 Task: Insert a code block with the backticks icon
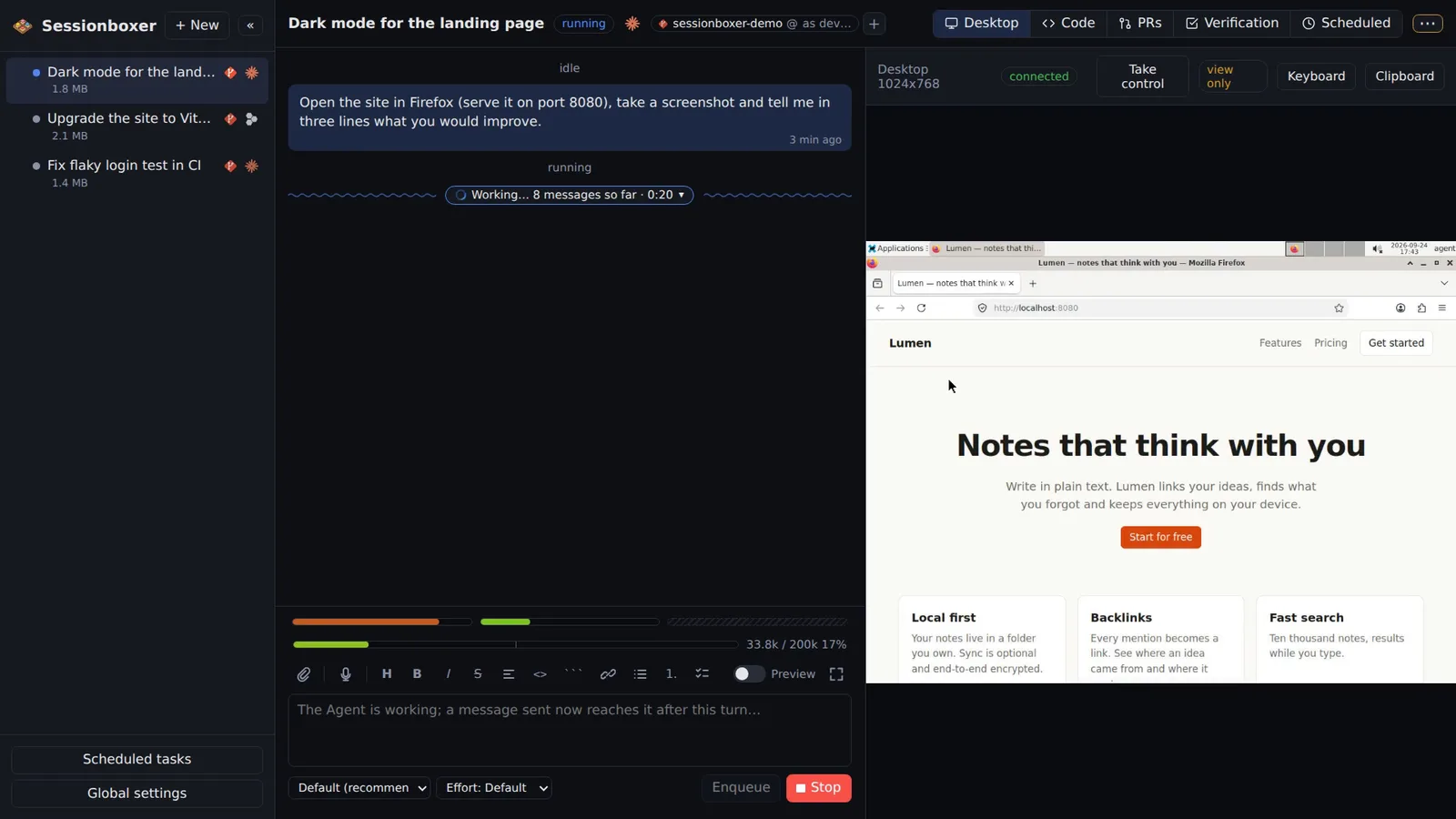(573, 674)
